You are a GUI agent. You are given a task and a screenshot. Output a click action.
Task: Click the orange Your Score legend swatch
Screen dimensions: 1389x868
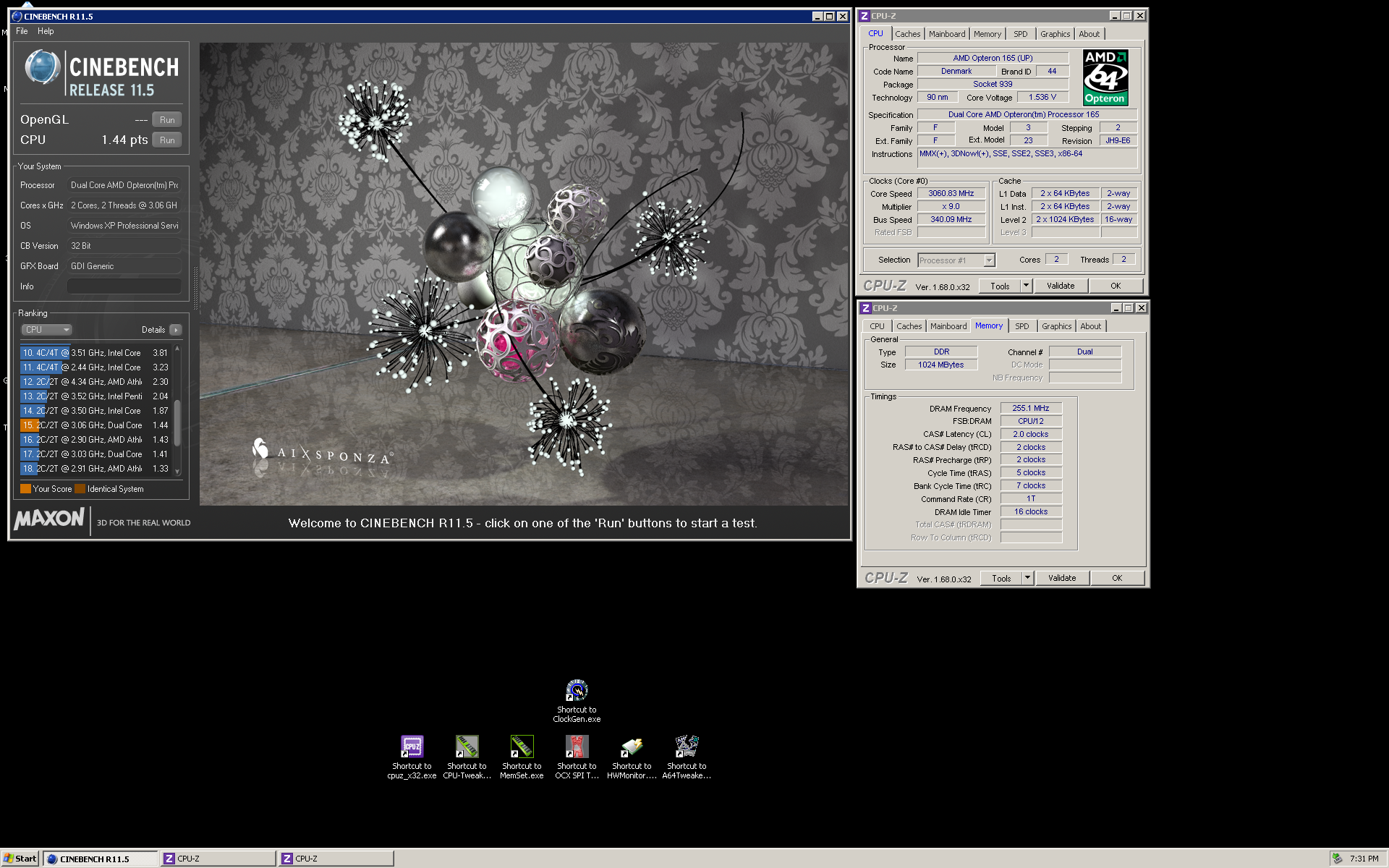coord(25,489)
